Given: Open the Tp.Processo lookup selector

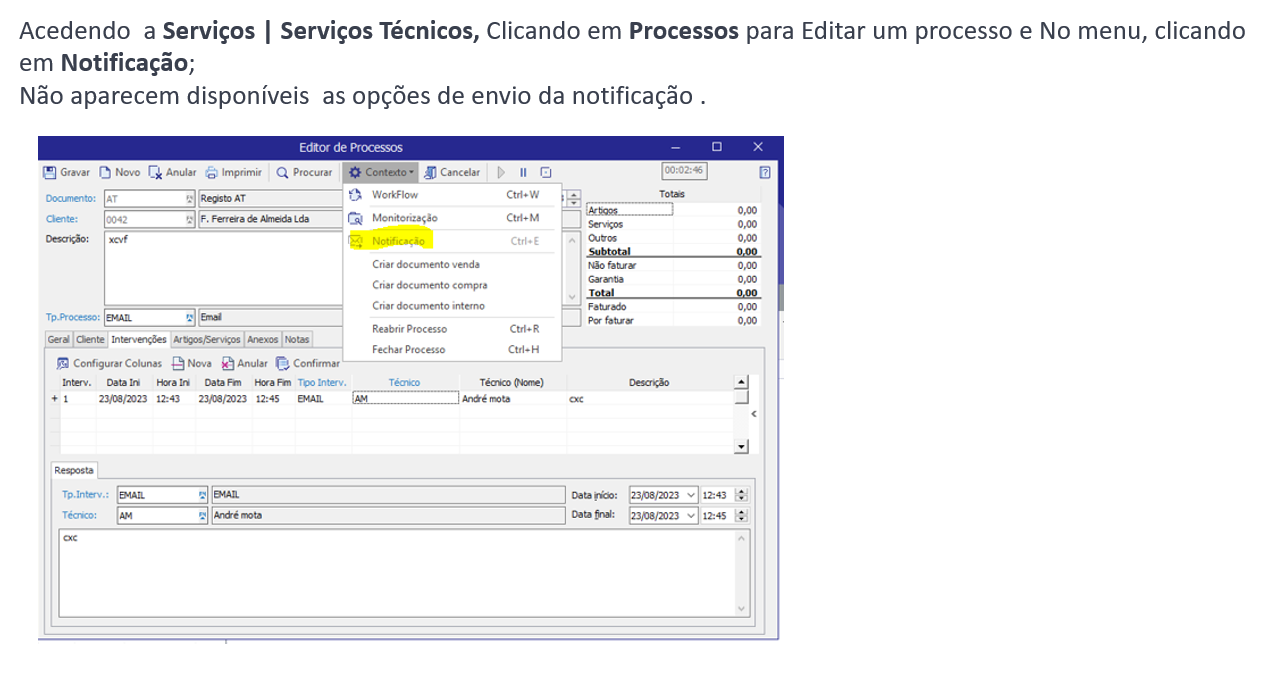Looking at the screenshot, I should [x=190, y=318].
